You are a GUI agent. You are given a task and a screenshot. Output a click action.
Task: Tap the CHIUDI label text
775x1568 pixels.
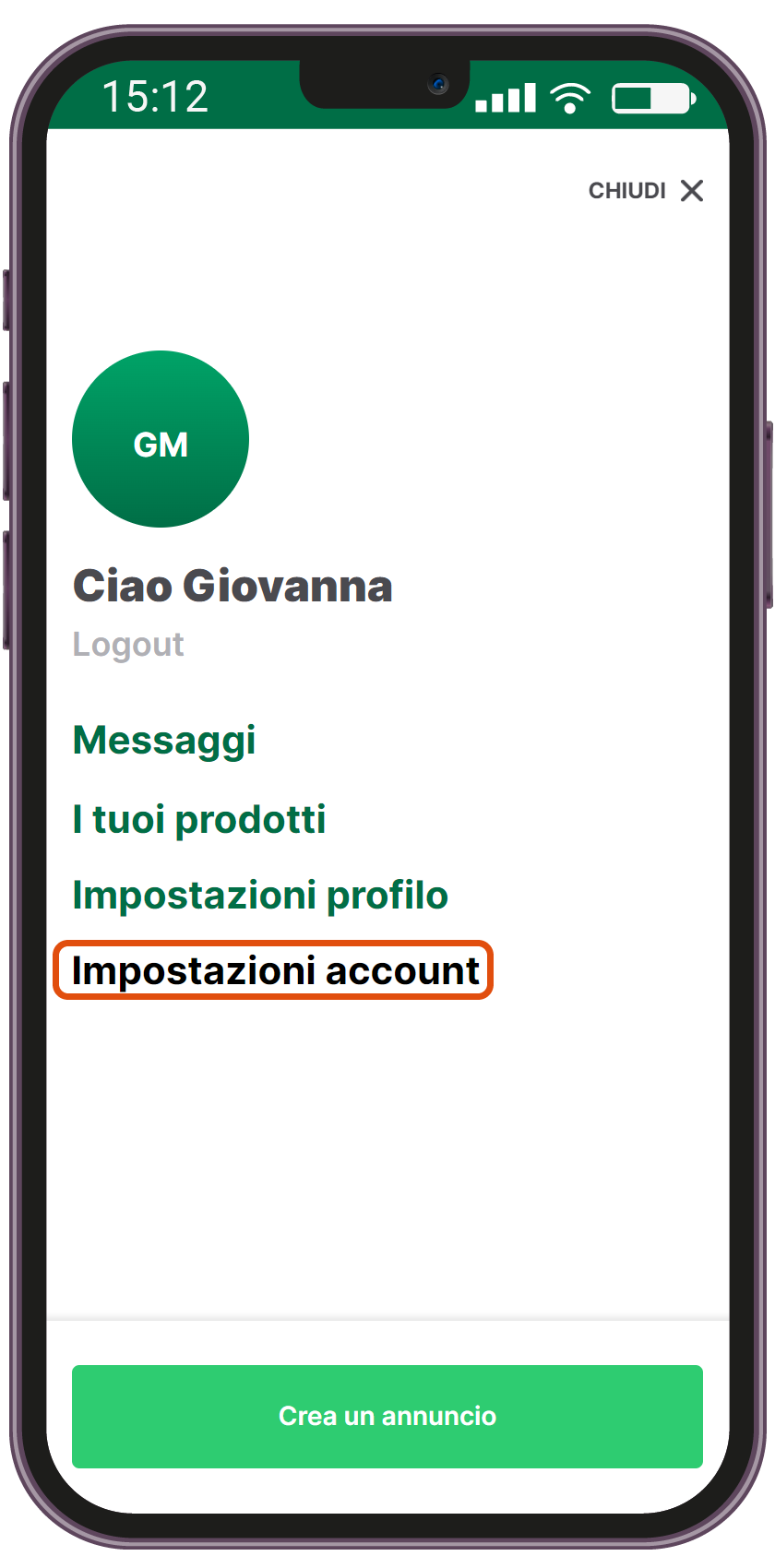[627, 191]
